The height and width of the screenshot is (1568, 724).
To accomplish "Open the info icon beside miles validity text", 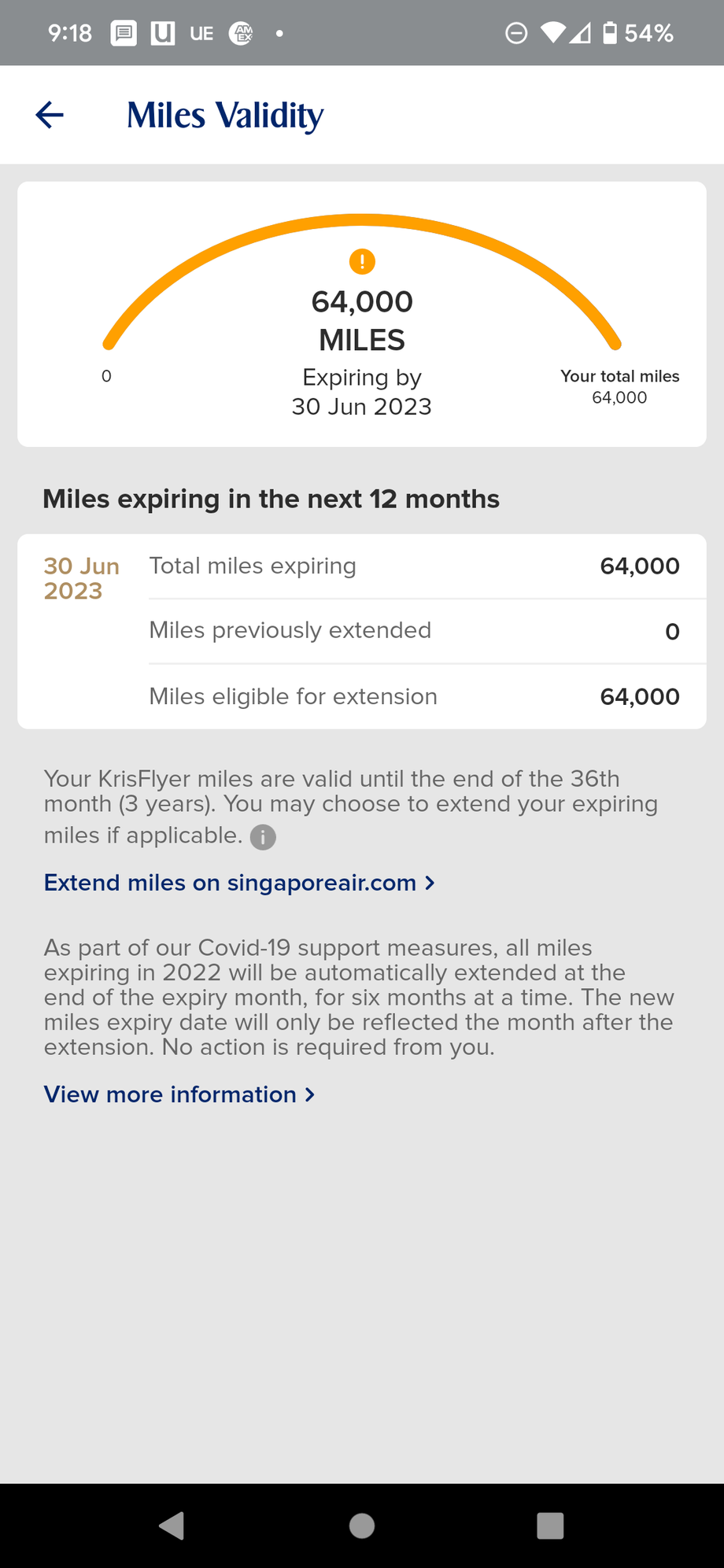I will (x=263, y=837).
